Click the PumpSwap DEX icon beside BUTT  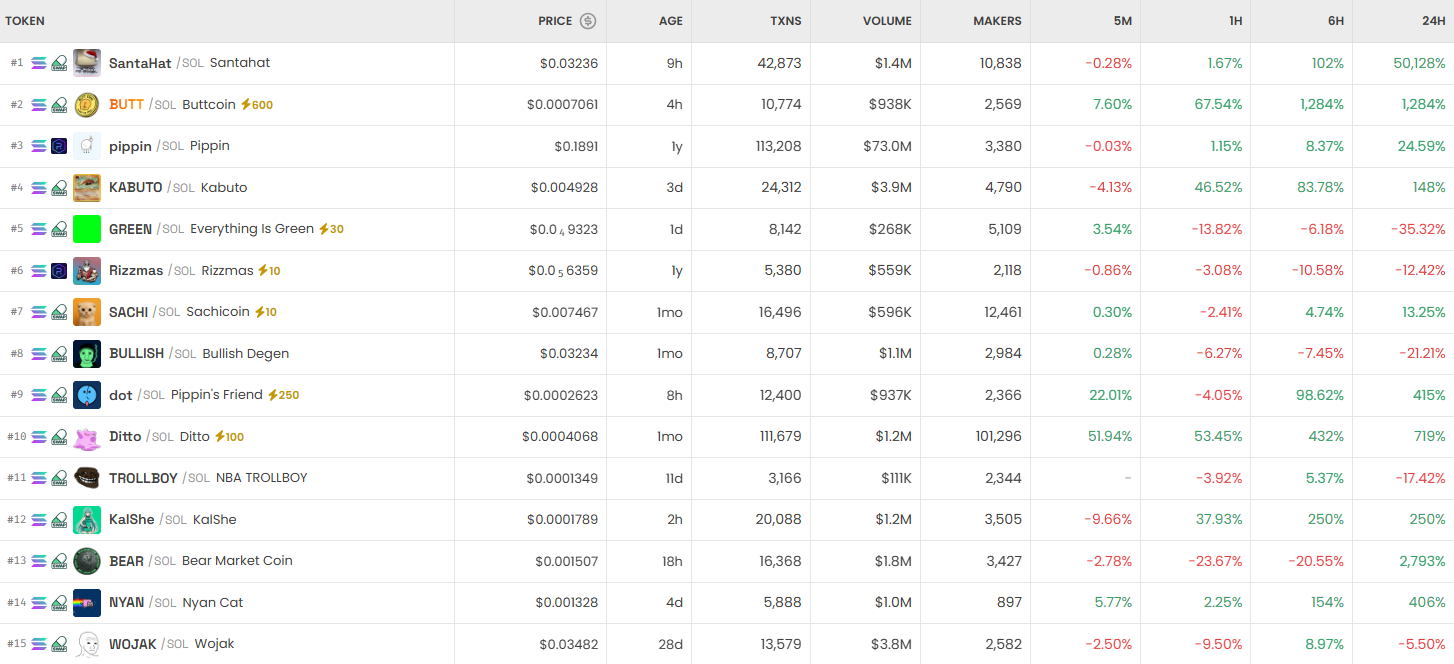[x=59, y=105]
